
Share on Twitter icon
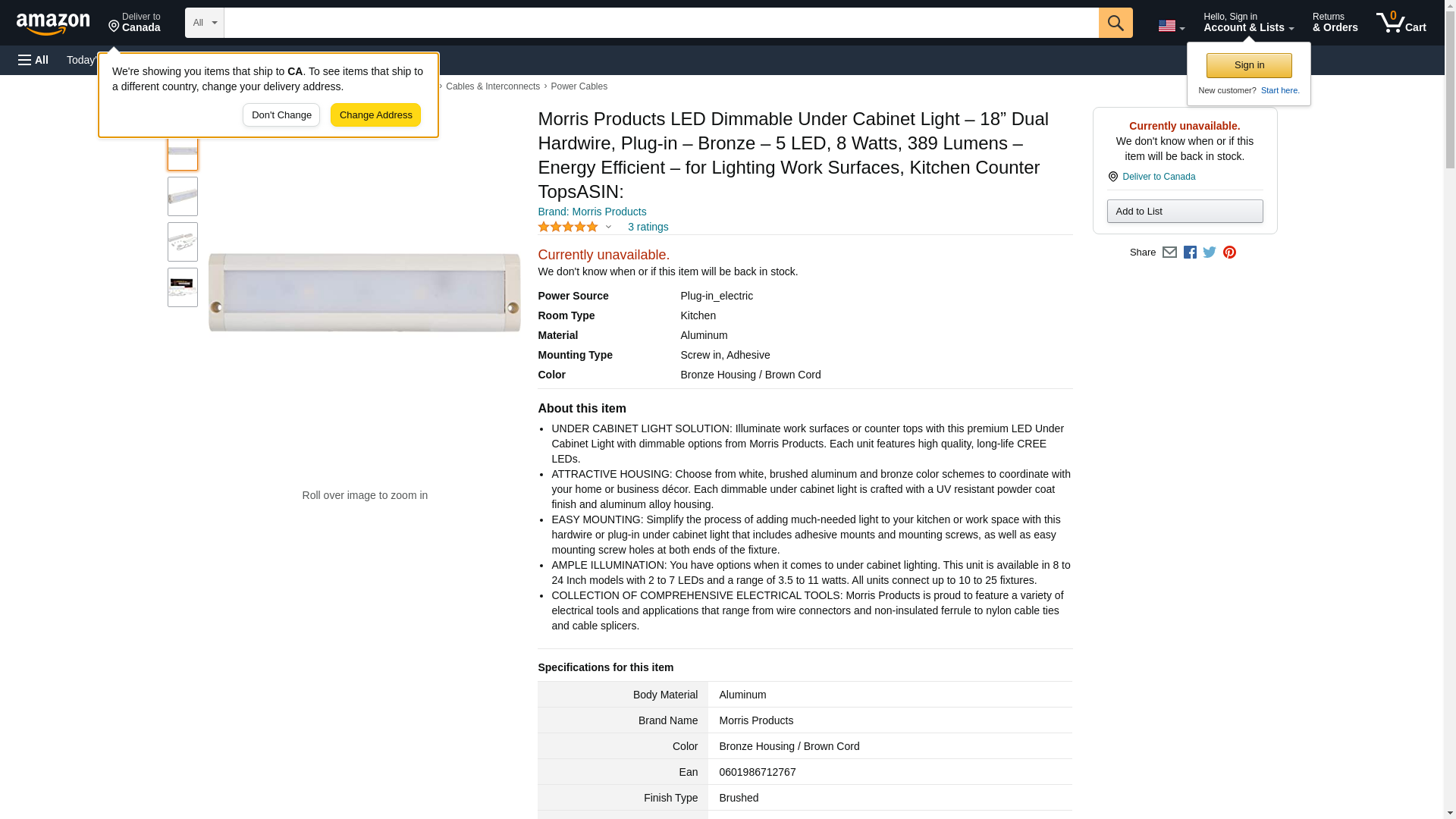pos(1210,253)
